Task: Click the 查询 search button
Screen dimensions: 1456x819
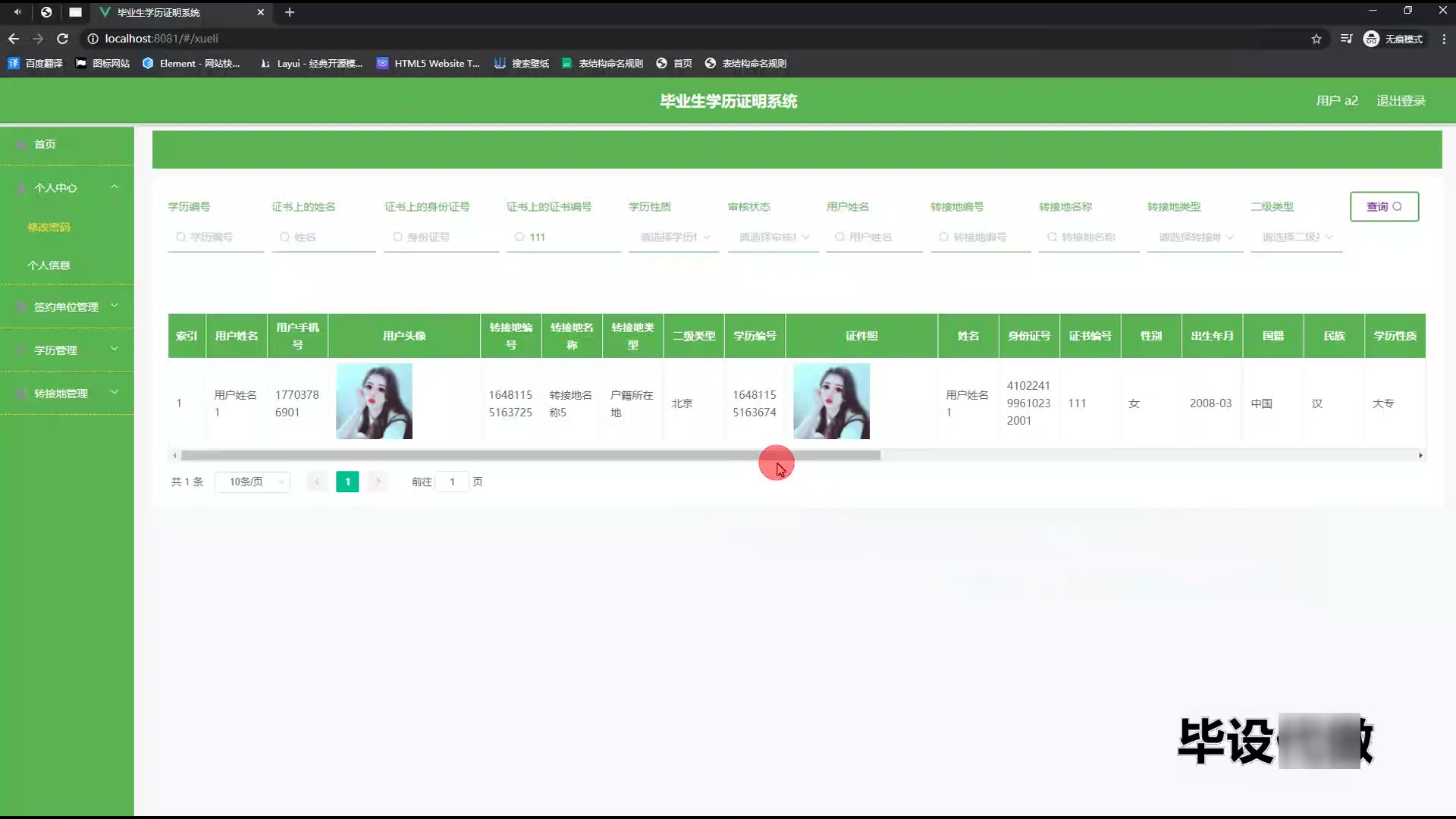Action: pos(1384,206)
